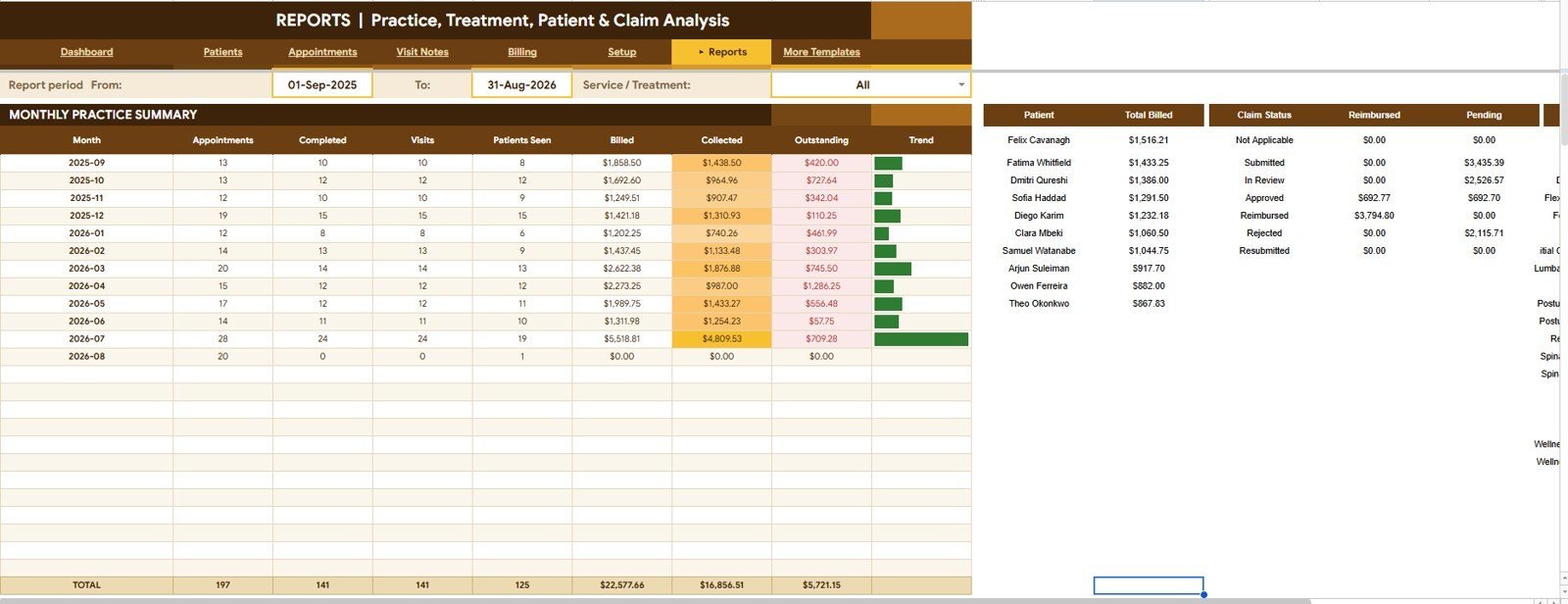Select month cell 2025-12
Image resolution: width=1568 pixels, height=604 pixels.
point(86,216)
